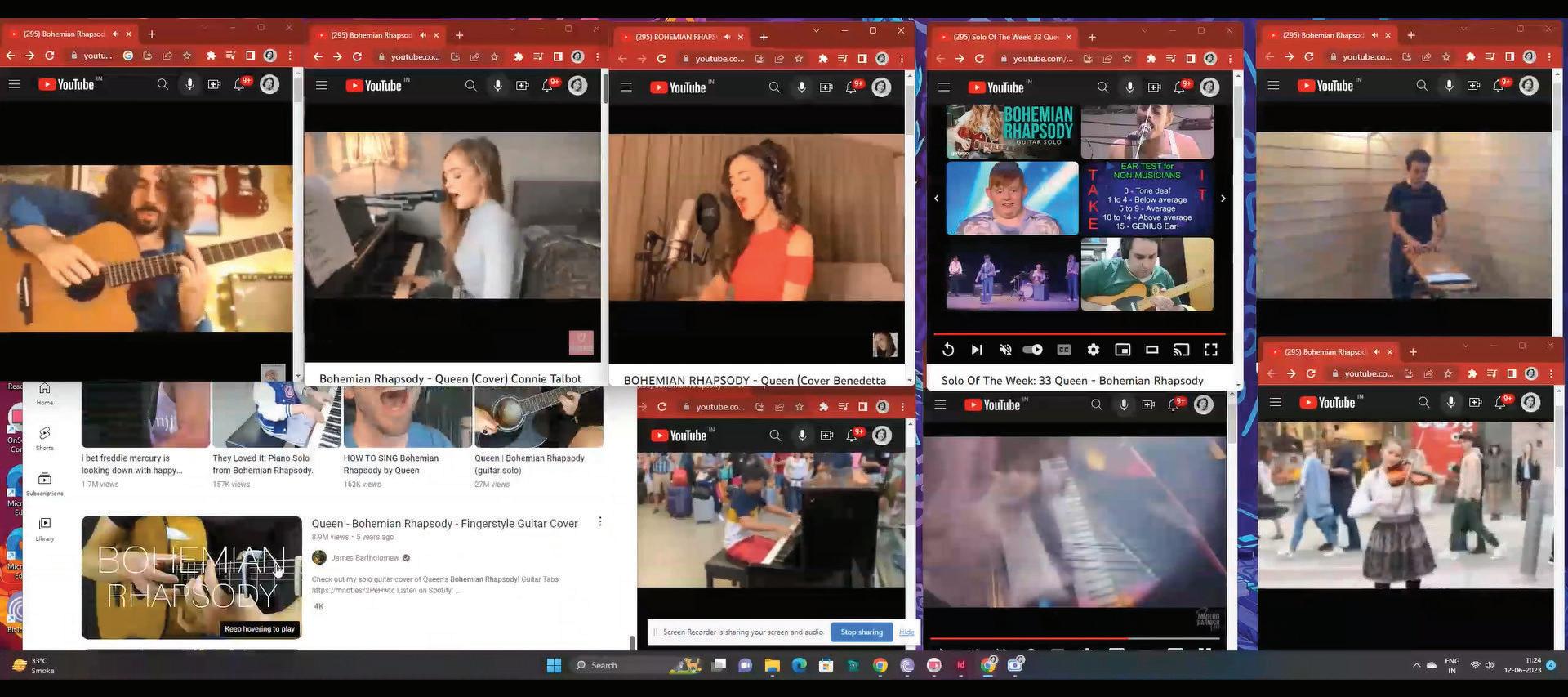Screen dimensions: 1568x697
Task: Open Create icon in underpass street-performer window
Action: point(1474,85)
